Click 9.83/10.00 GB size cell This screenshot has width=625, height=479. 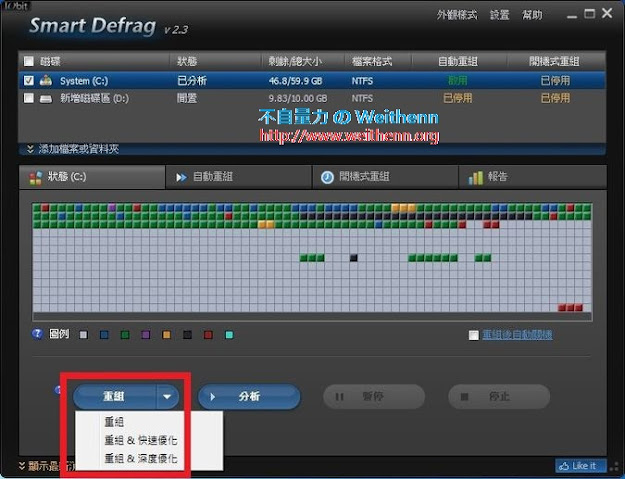pyautogui.click(x=298, y=98)
